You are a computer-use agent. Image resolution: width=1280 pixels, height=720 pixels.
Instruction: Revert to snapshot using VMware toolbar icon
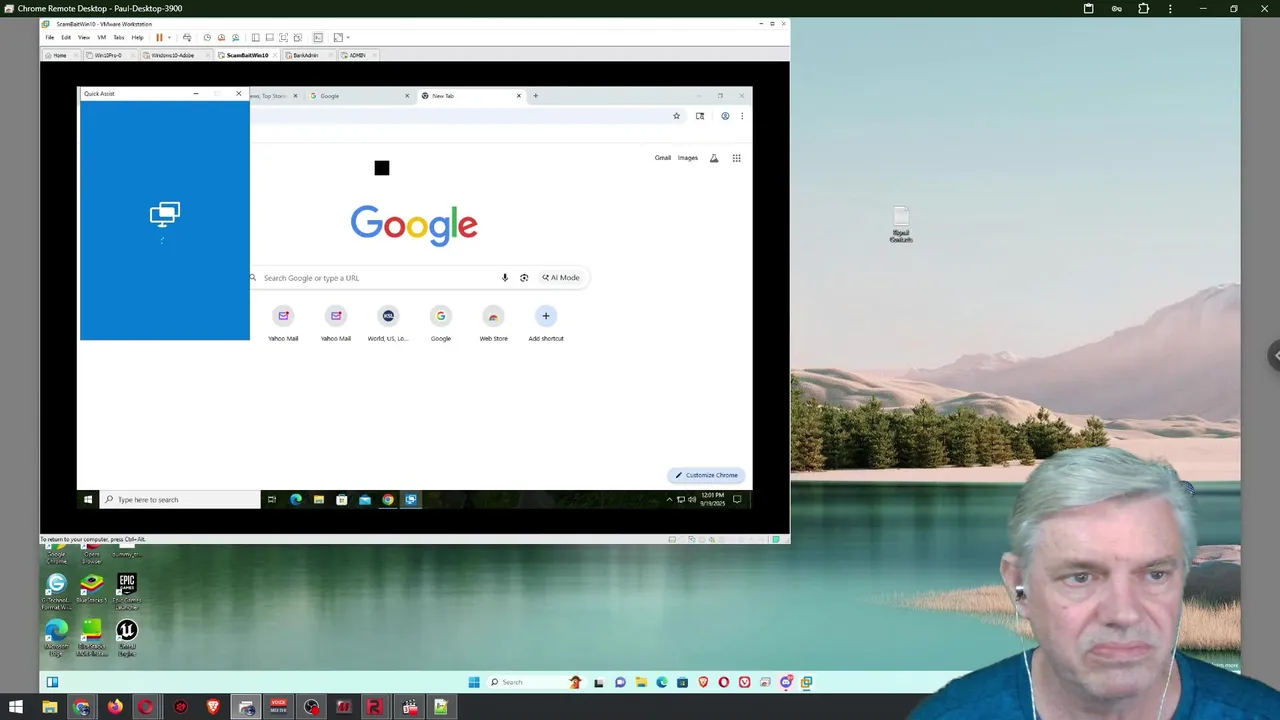click(221, 38)
